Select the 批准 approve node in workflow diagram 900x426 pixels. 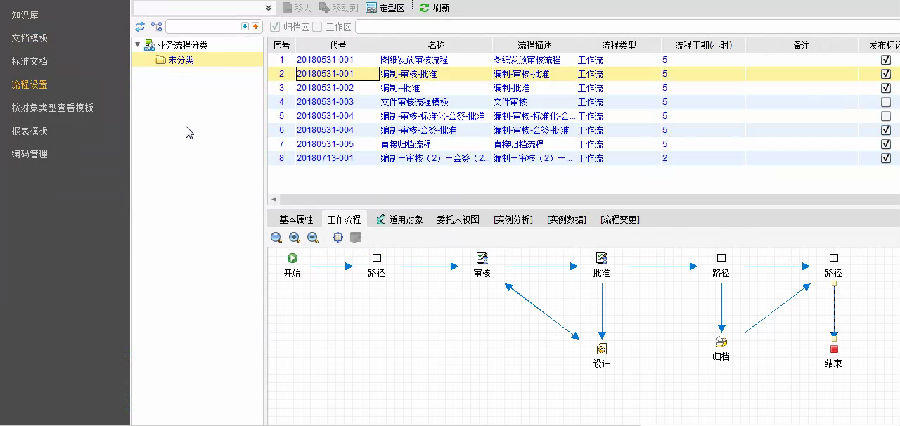(x=601, y=259)
